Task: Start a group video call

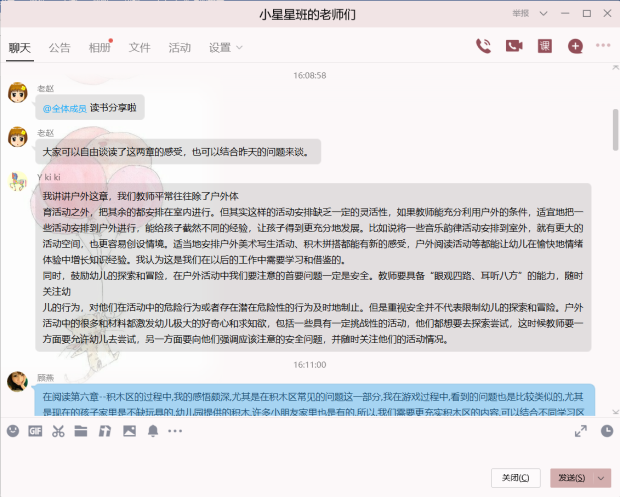Action: [x=514, y=46]
